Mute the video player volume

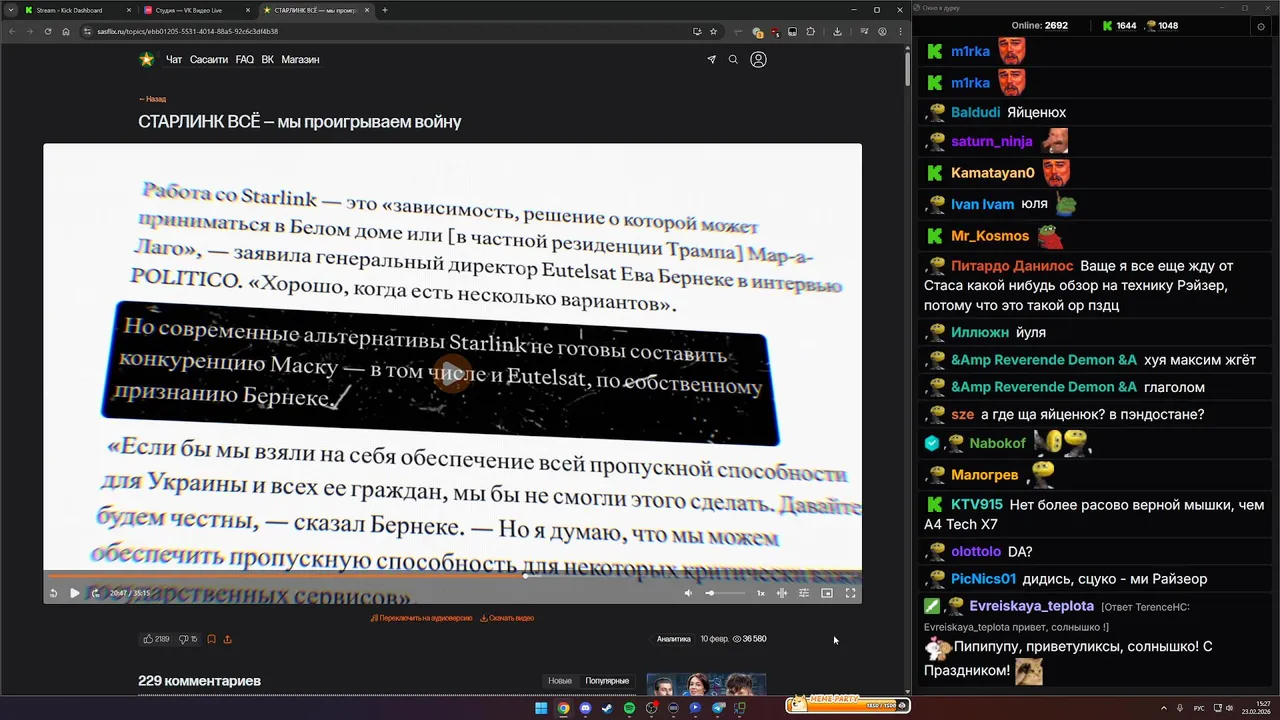tap(688, 593)
